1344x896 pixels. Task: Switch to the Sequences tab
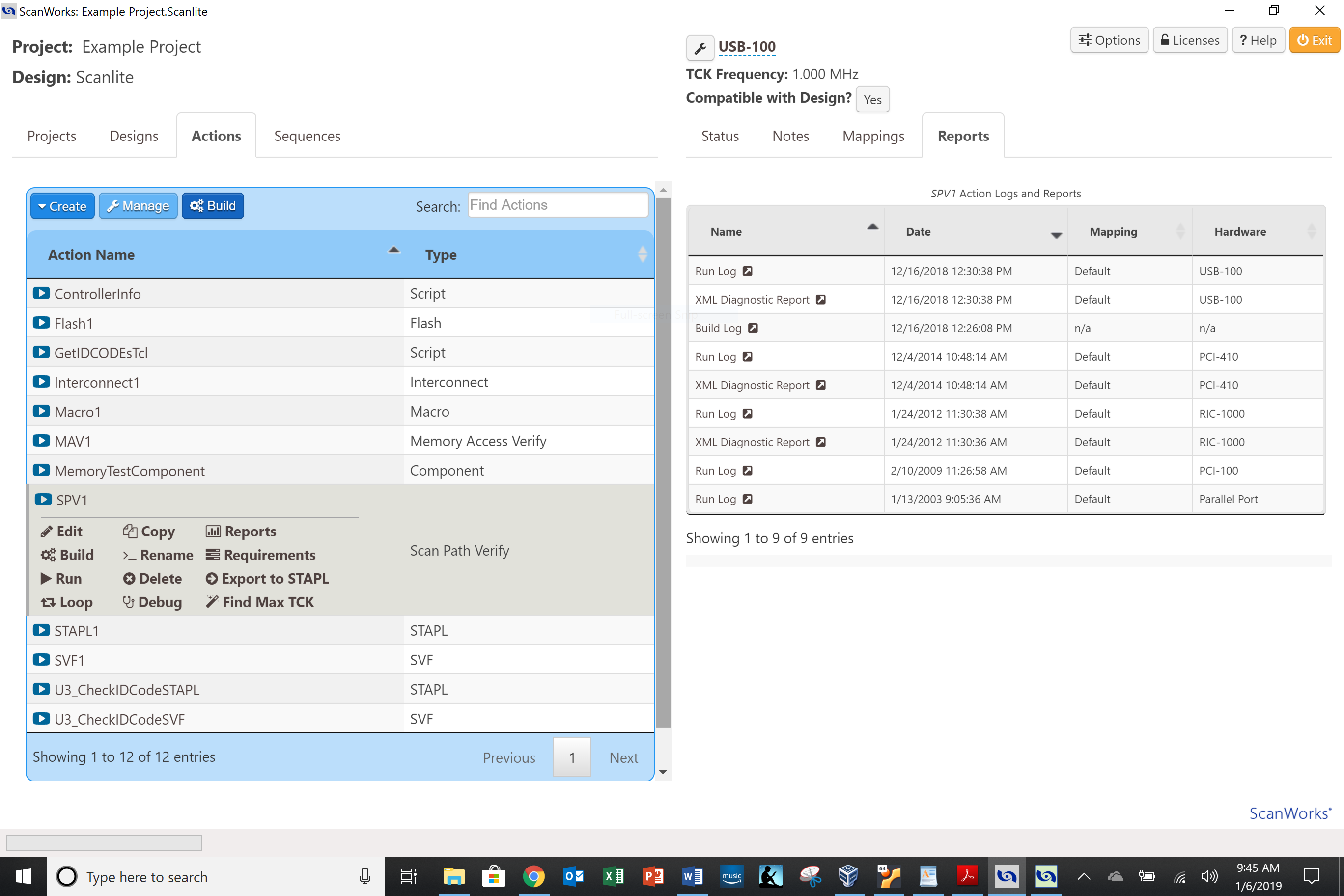point(308,136)
